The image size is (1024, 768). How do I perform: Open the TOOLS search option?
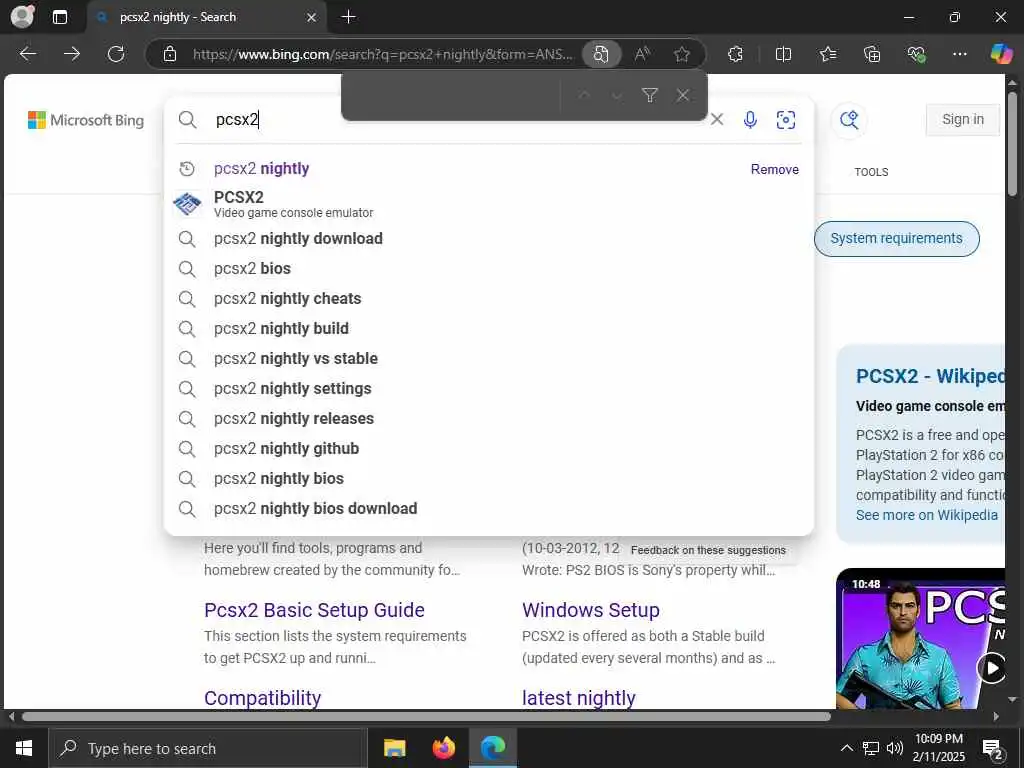[x=871, y=172]
